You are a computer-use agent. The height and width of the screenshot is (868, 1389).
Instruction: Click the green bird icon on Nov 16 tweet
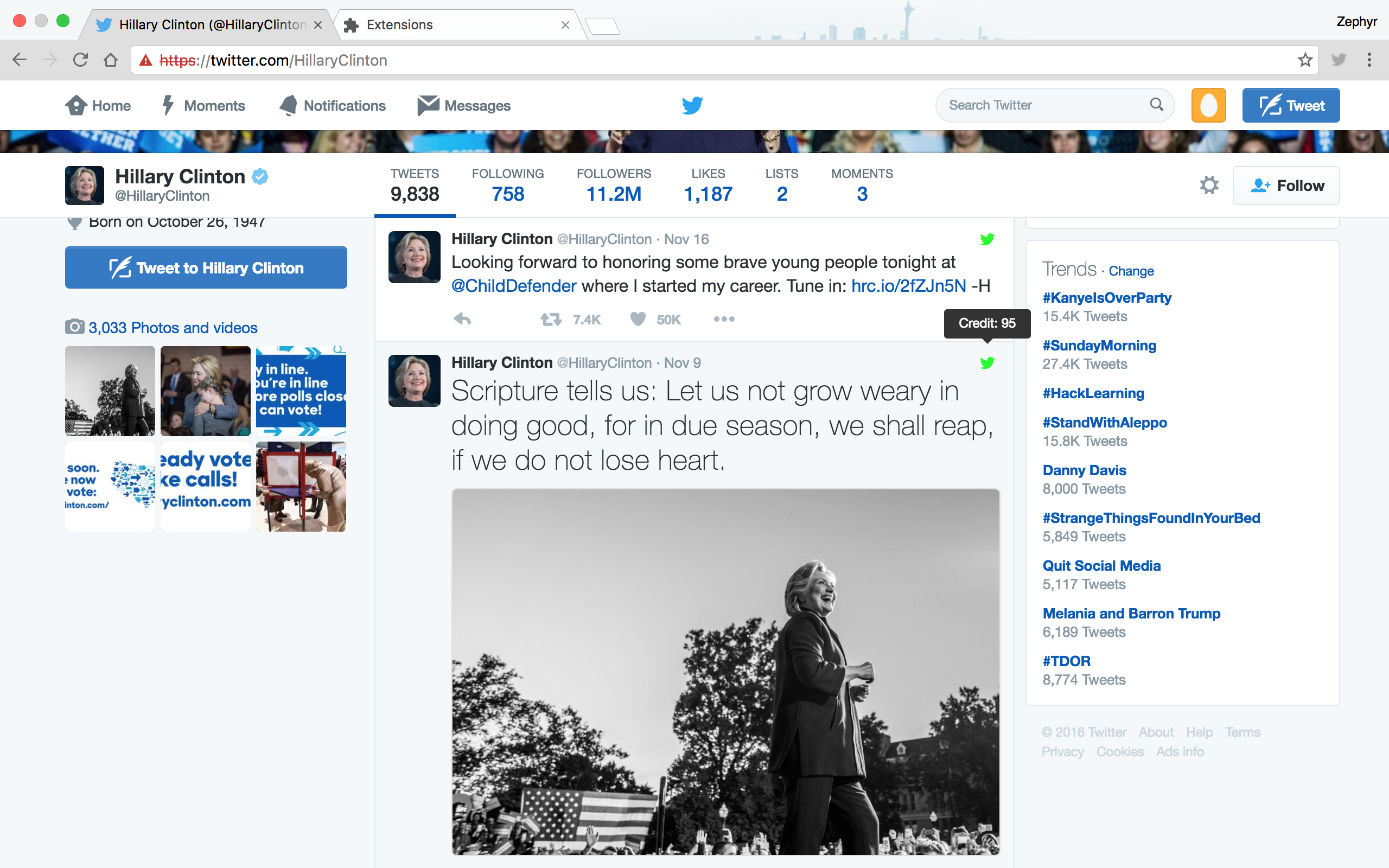[986, 239]
